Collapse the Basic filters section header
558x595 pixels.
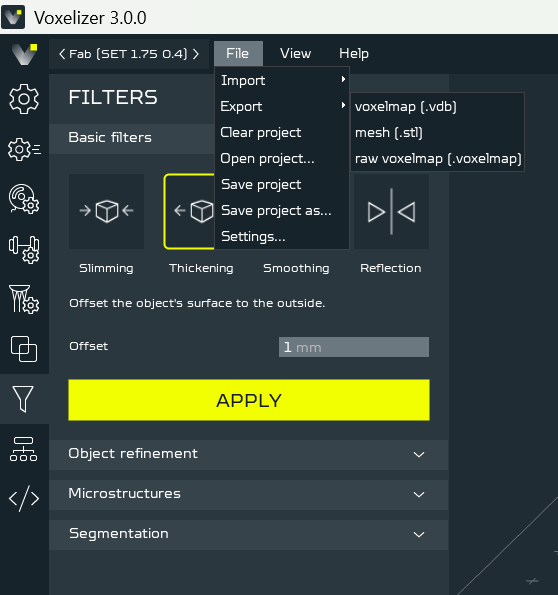132,138
